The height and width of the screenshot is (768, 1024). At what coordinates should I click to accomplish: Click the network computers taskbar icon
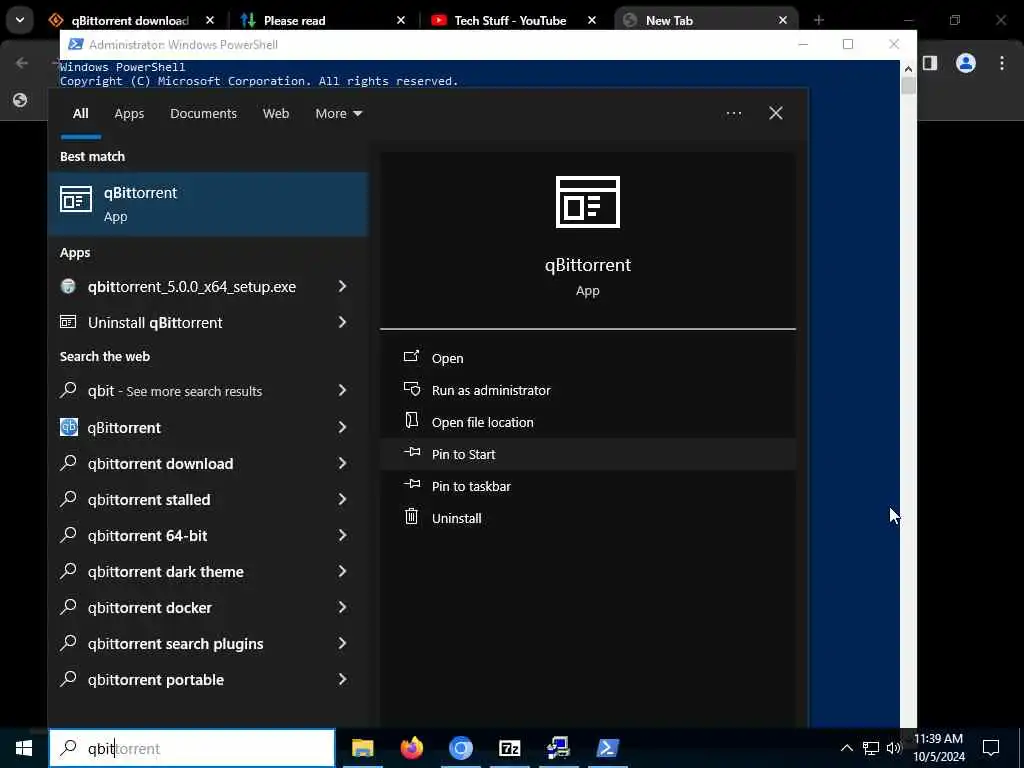point(558,748)
